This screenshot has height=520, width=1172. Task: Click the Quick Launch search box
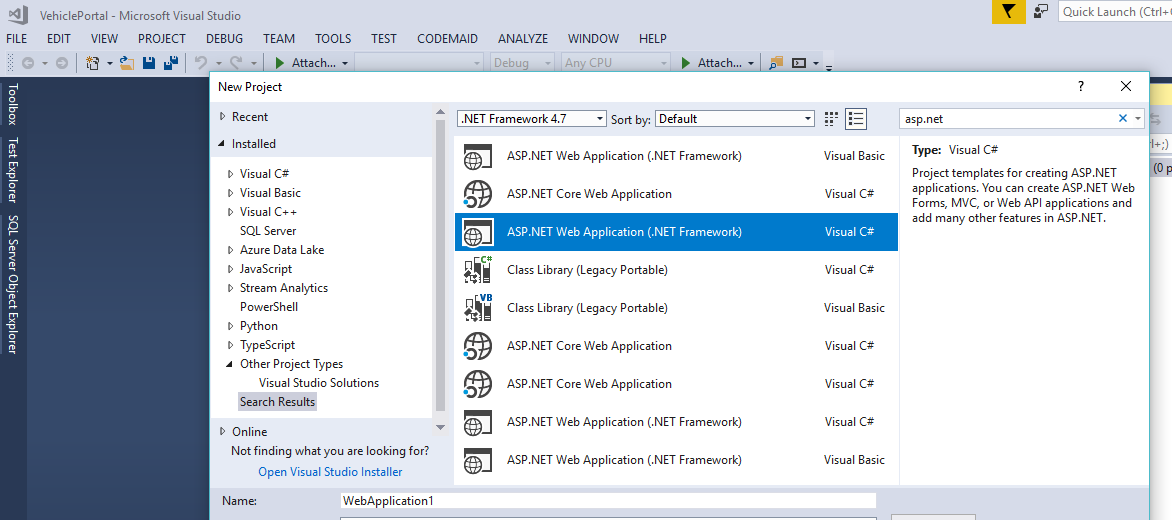(1115, 11)
